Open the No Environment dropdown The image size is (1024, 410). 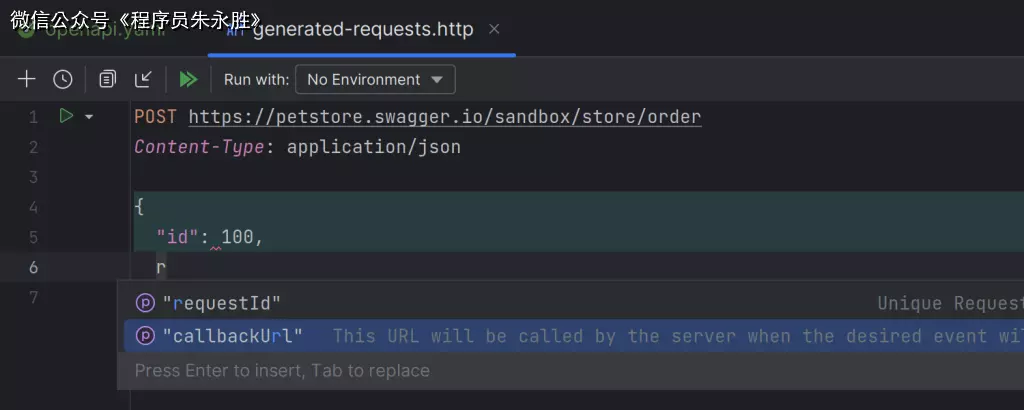[375, 79]
